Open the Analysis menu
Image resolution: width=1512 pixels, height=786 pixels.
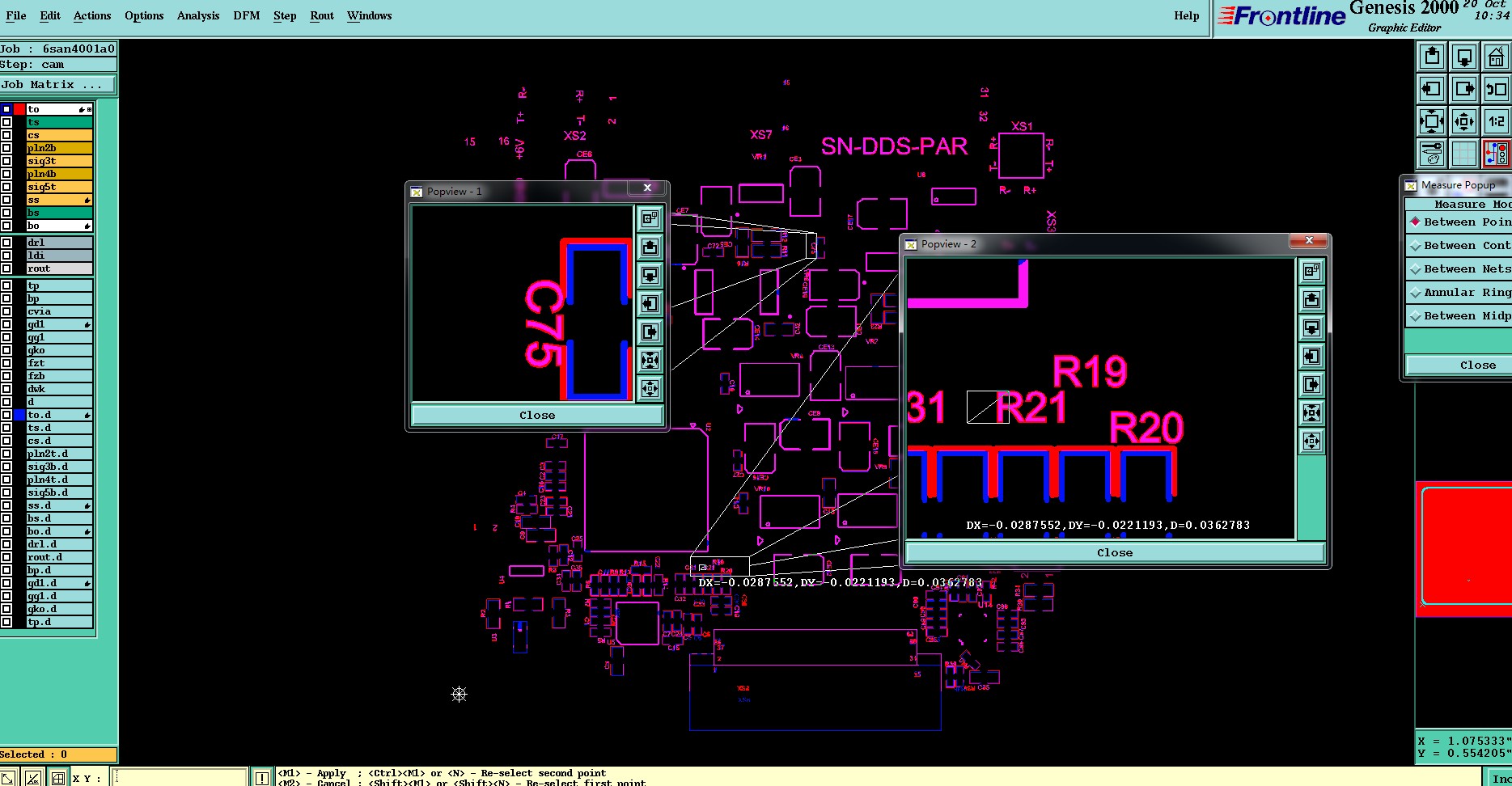click(198, 15)
